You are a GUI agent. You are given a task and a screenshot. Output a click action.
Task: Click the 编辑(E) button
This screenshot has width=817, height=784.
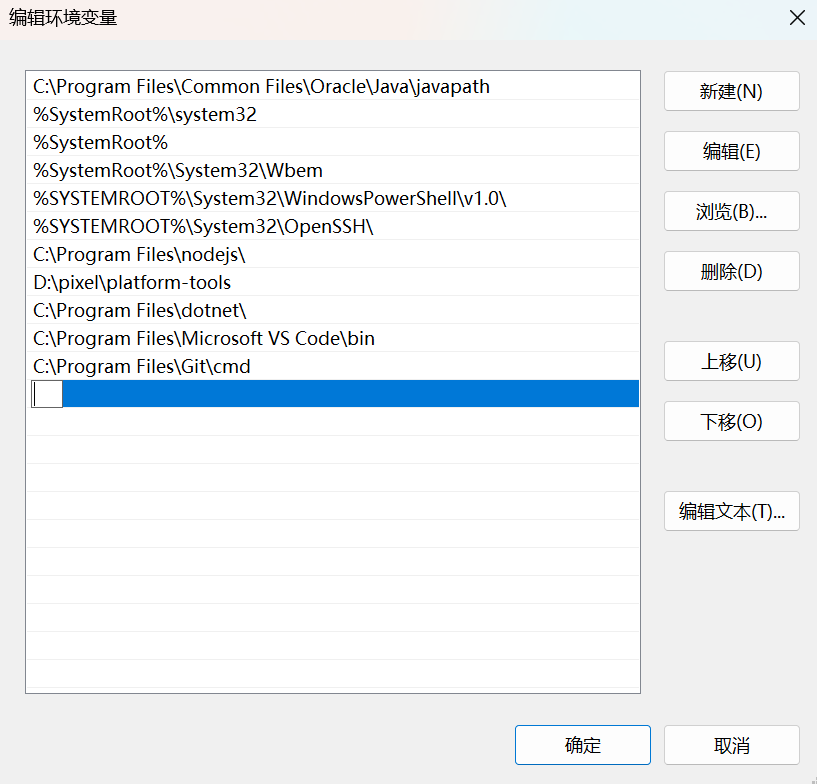tap(731, 151)
